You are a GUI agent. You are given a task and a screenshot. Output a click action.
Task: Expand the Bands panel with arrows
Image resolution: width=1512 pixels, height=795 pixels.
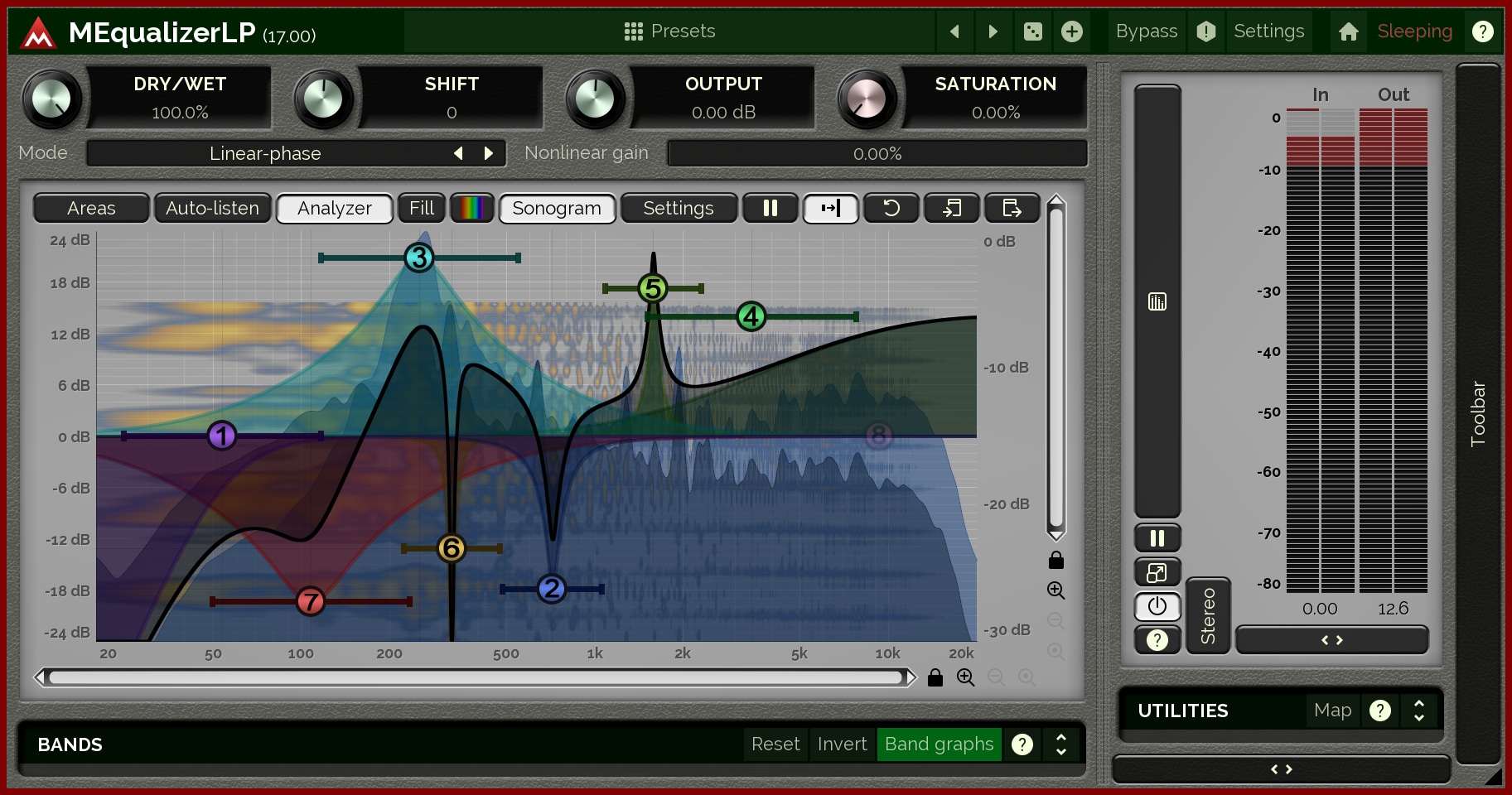pos(1060,744)
